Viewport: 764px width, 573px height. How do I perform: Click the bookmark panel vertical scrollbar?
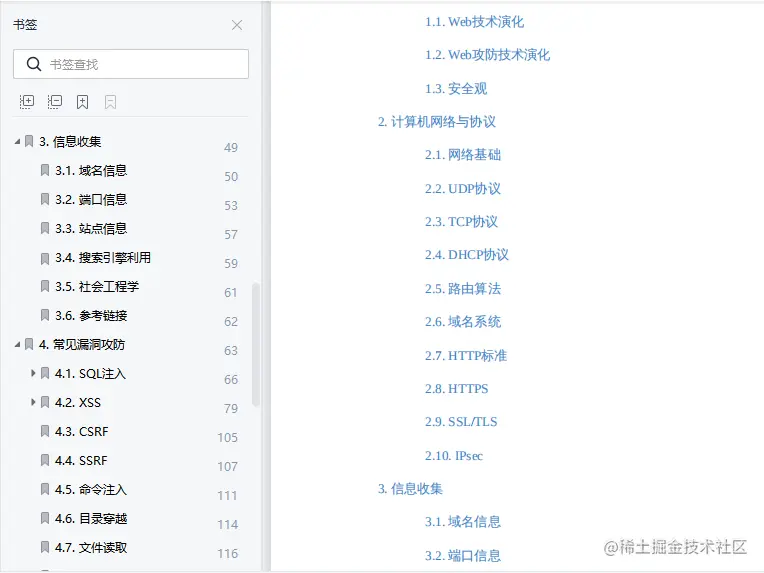click(256, 344)
